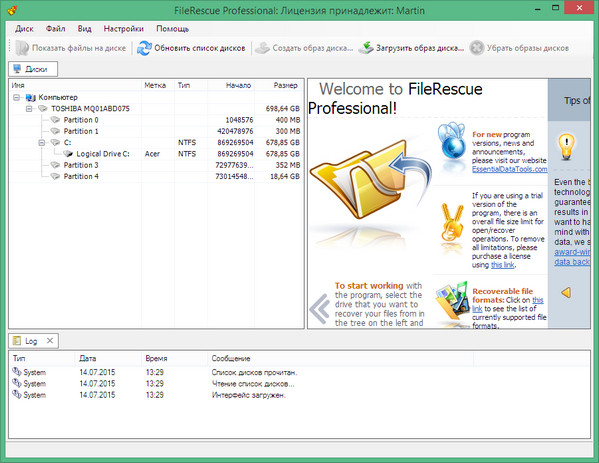Click the Имя column header
599x463 pixels.
76,85
